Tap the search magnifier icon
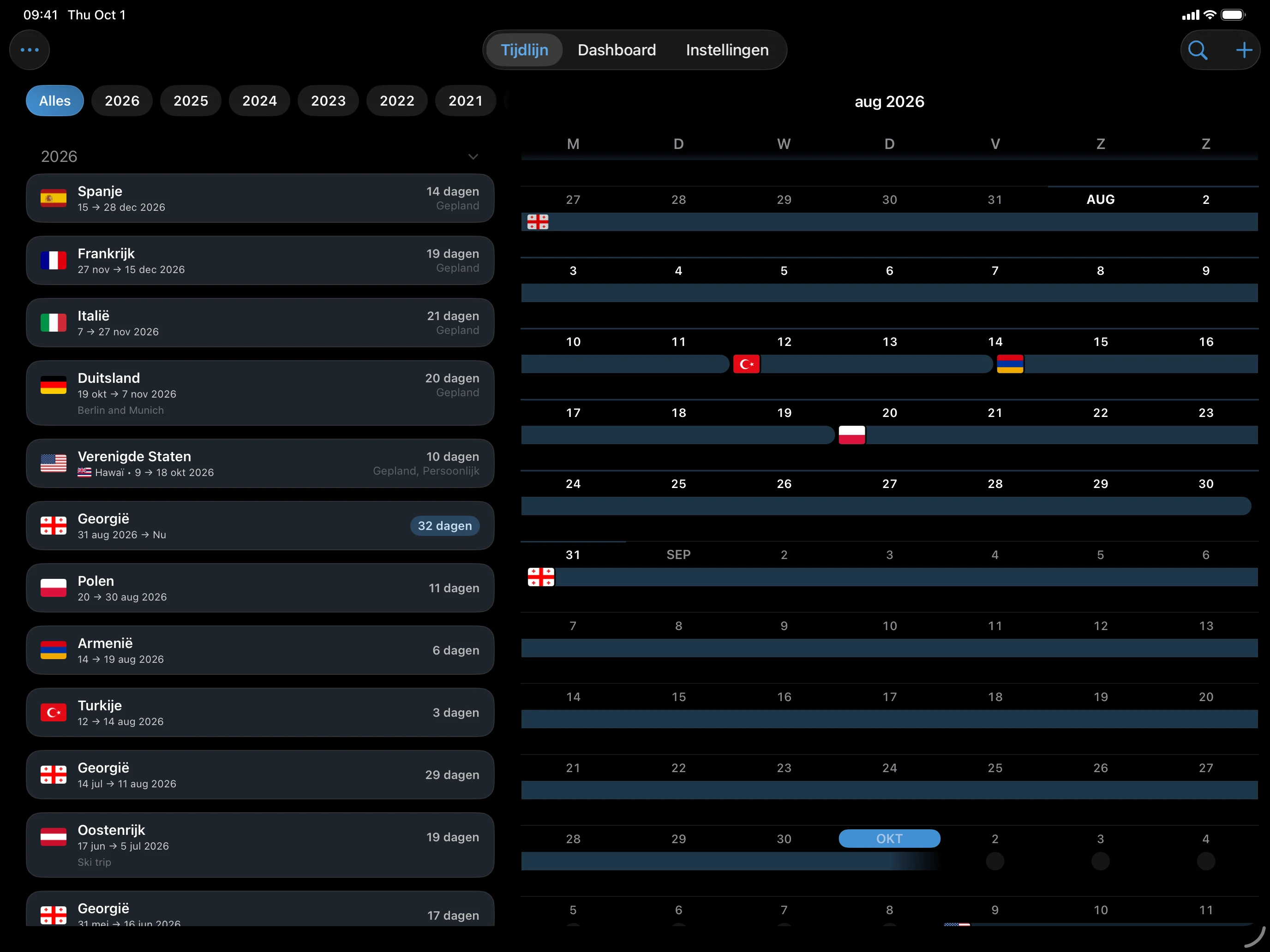This screenshot has width=1270, height=952. (x=1197, y=50)
